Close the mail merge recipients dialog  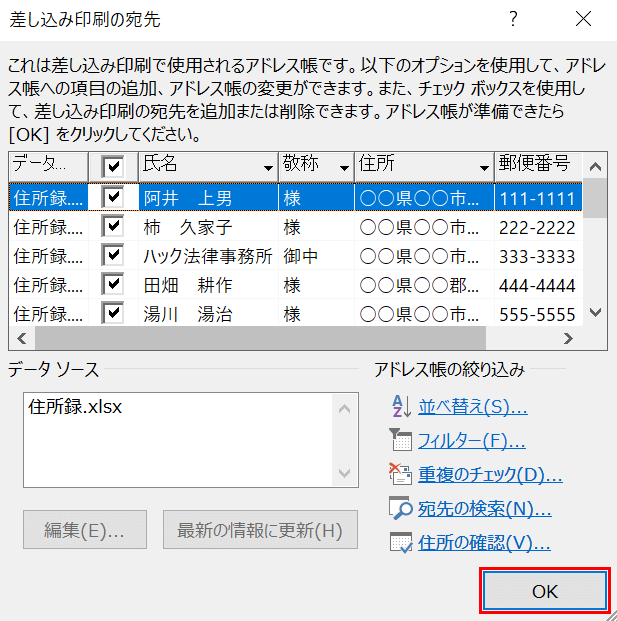click(x=583, y=19)
